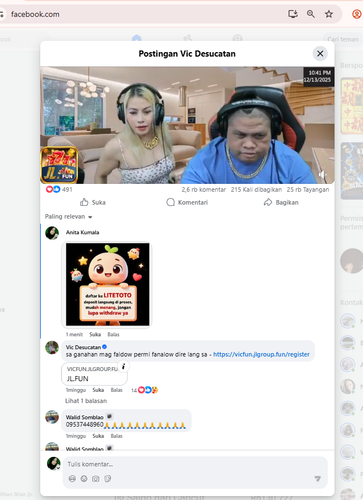Click the Tulis komentar input field
The image size is (363, 500).
pyautogui.click(x=195, y=464)
